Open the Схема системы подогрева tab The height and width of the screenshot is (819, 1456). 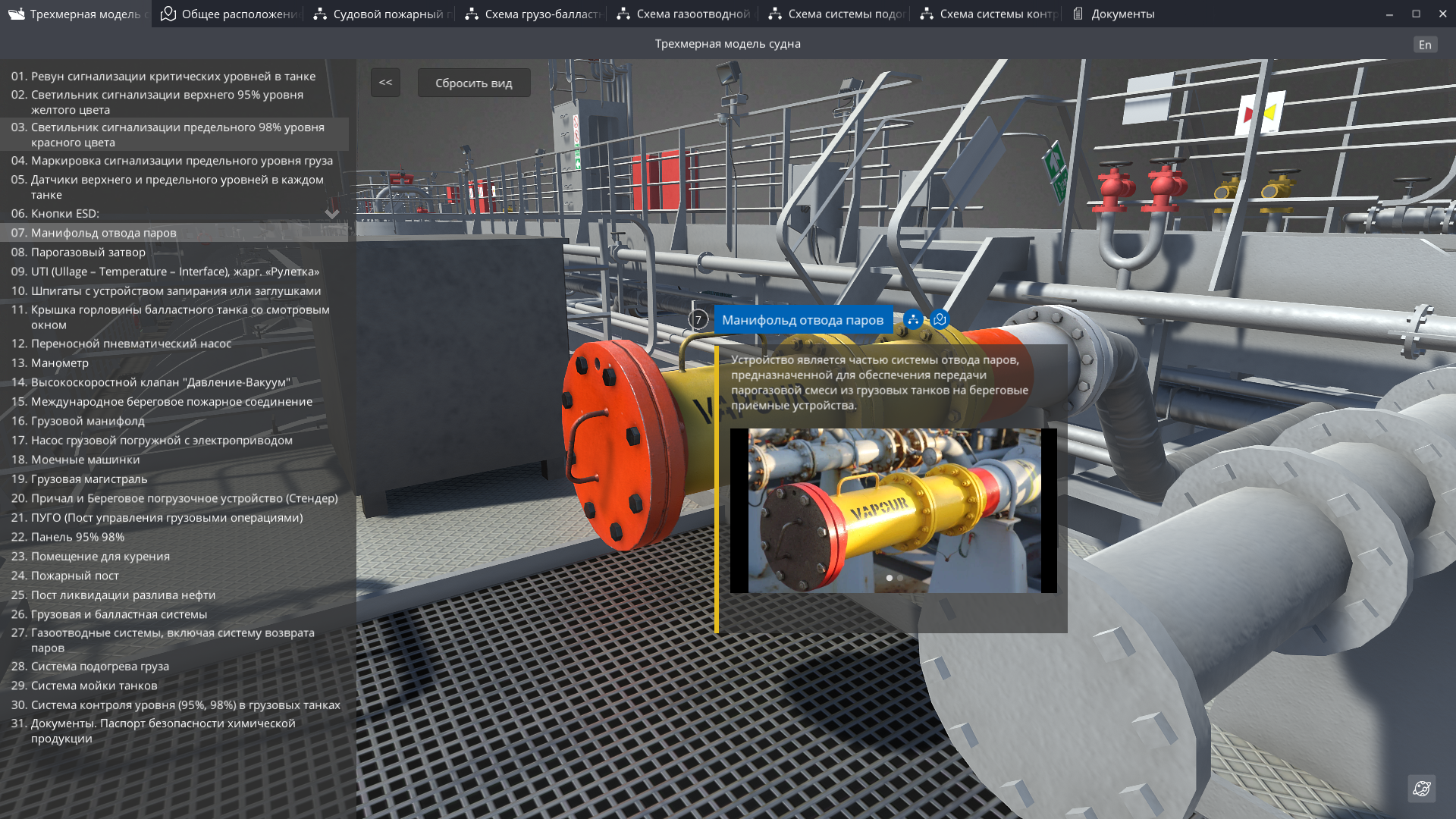pos(834,14)
